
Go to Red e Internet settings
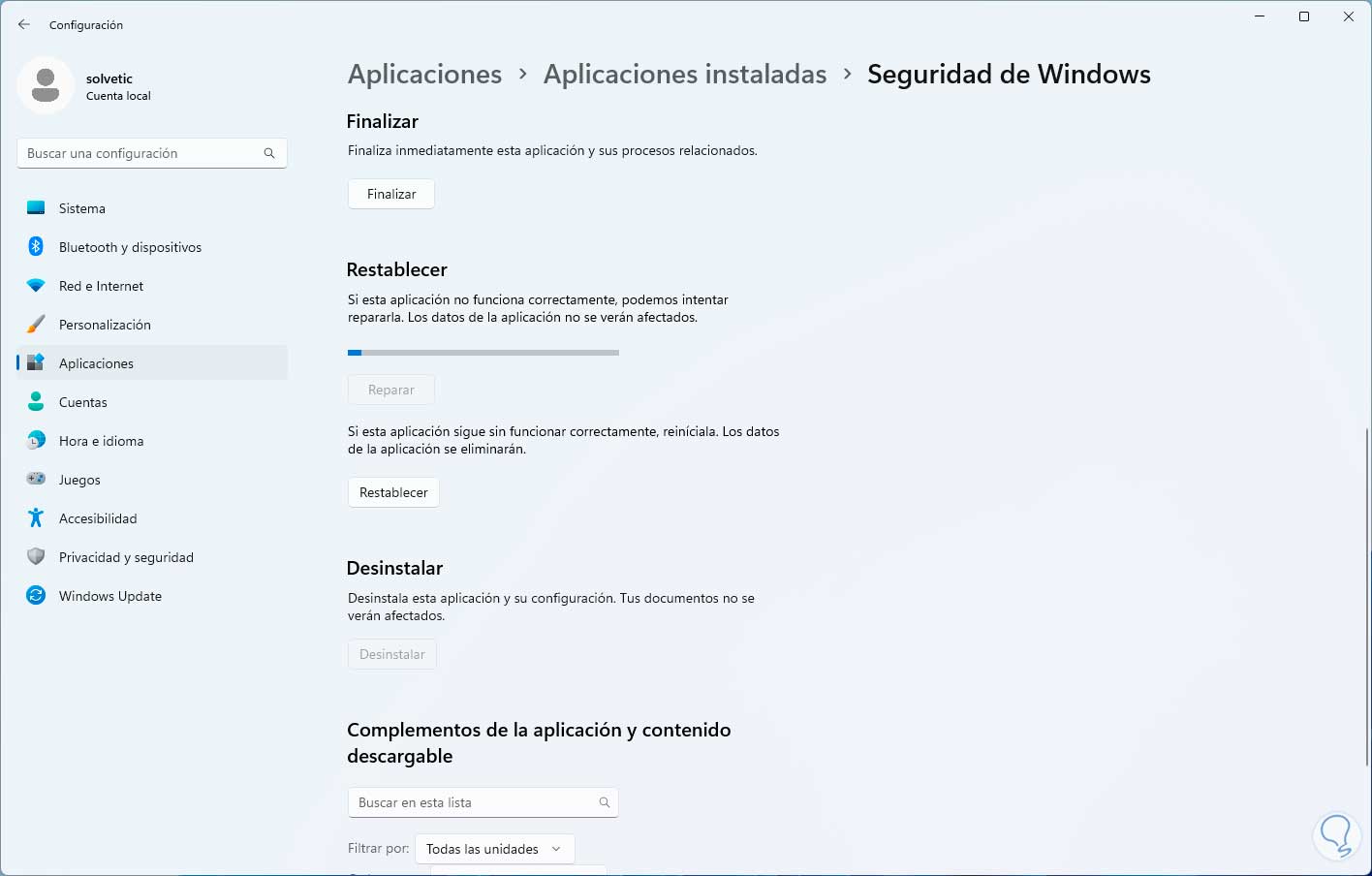click(152, 286)
